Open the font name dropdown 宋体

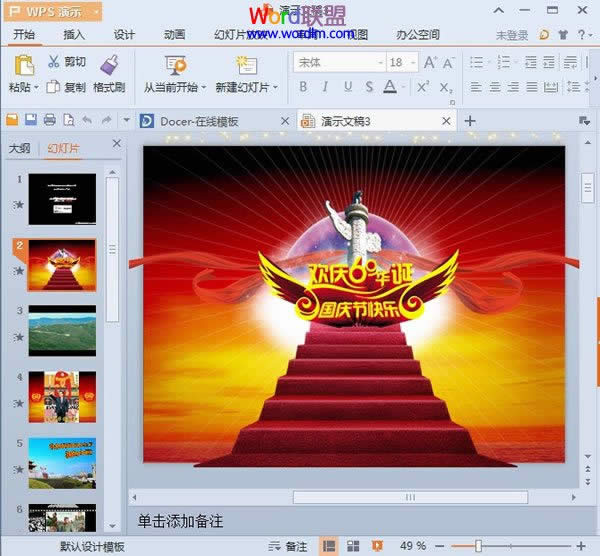[381, 62]
